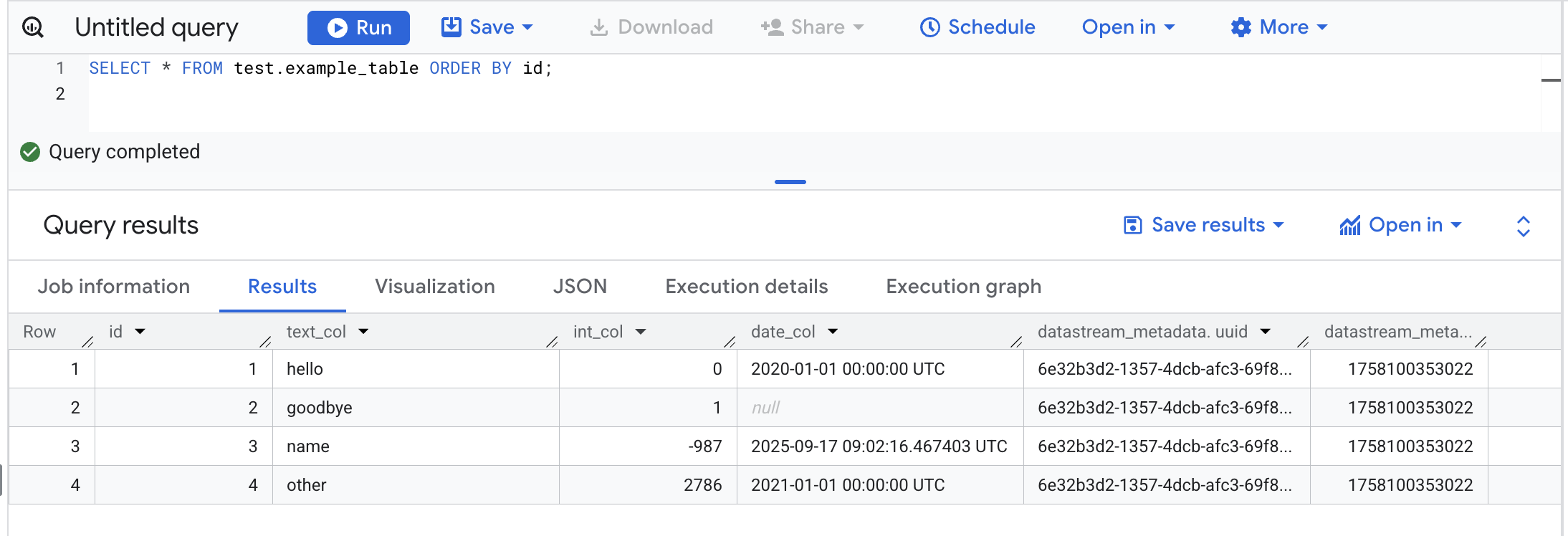Open the Visualization tab
This screenshot has width=1568, height=536.
click(x=434, y=287)
